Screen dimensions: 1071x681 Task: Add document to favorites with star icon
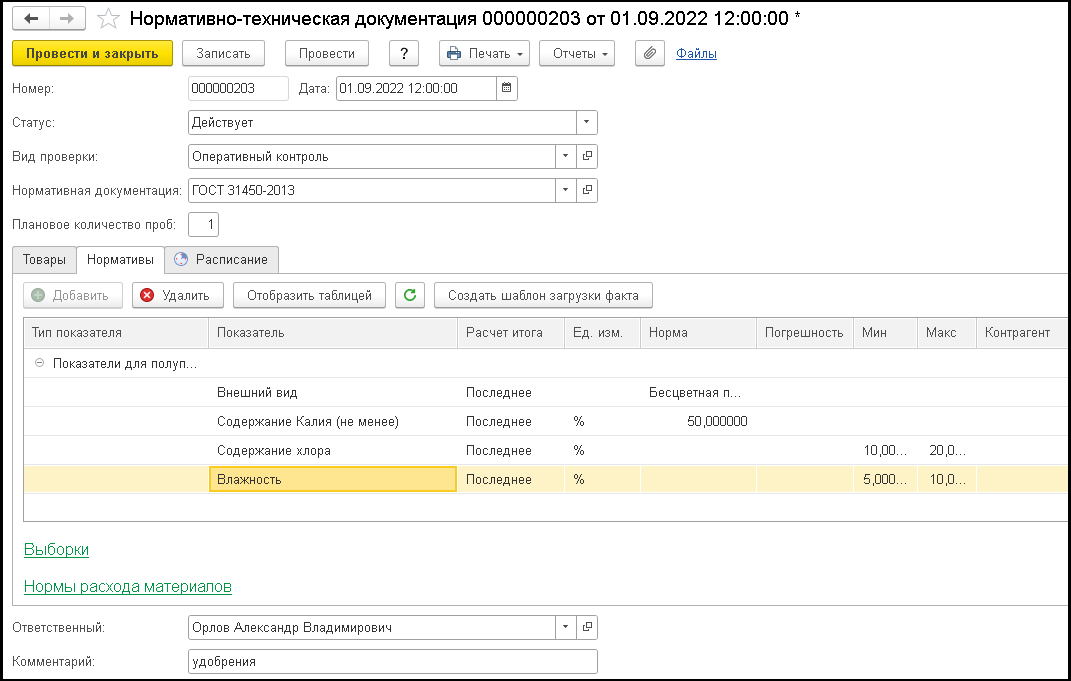109,19
